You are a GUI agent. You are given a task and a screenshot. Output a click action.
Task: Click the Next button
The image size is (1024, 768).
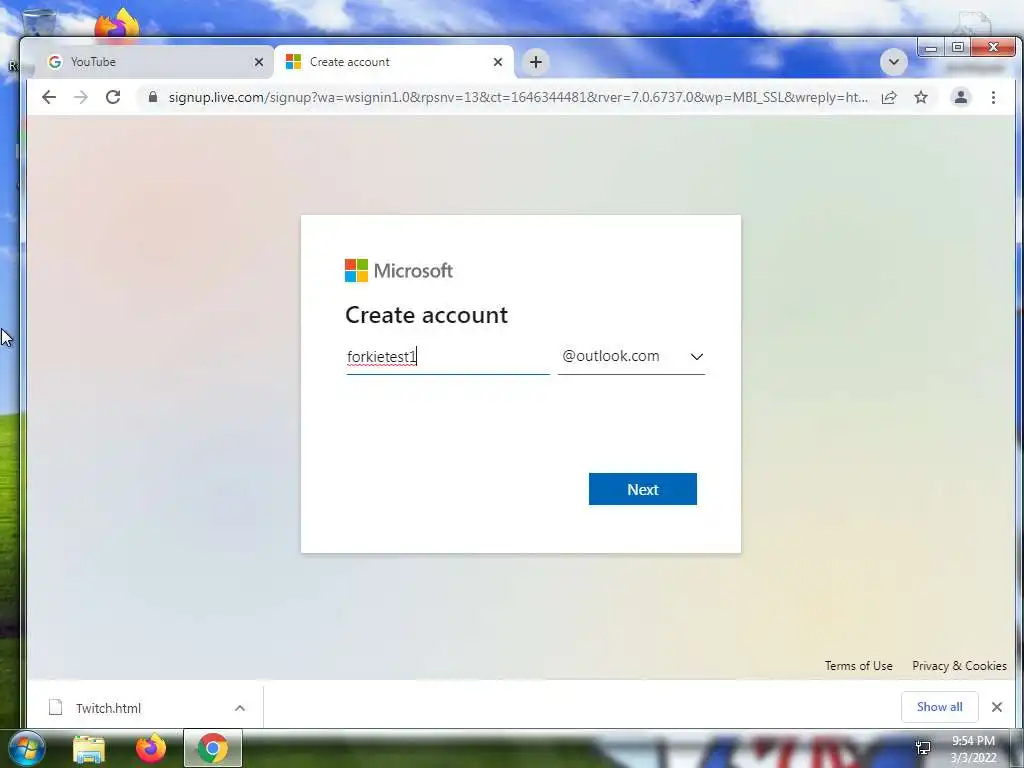643,489
